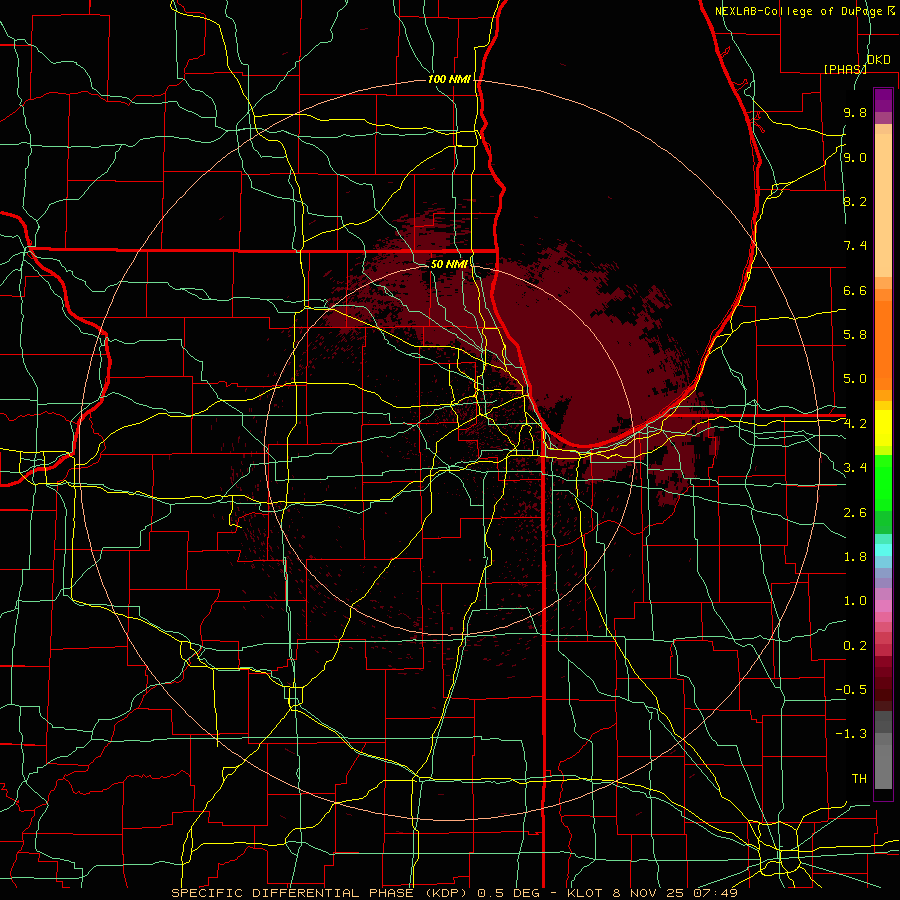This screenshot has height=900, width=900.
Task: Click the '-0.5' scale value
Action: pyautogui.click(x=851, y=690)
